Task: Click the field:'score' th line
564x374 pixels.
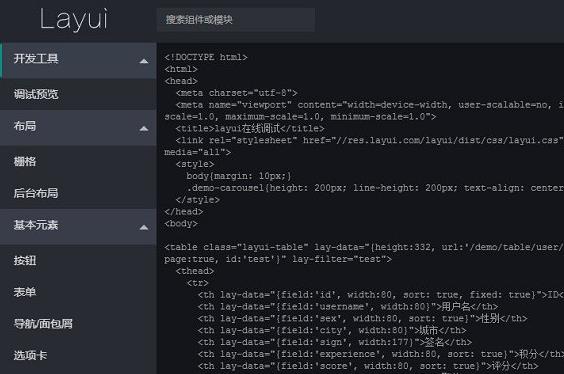Action: tap(368, 366)
